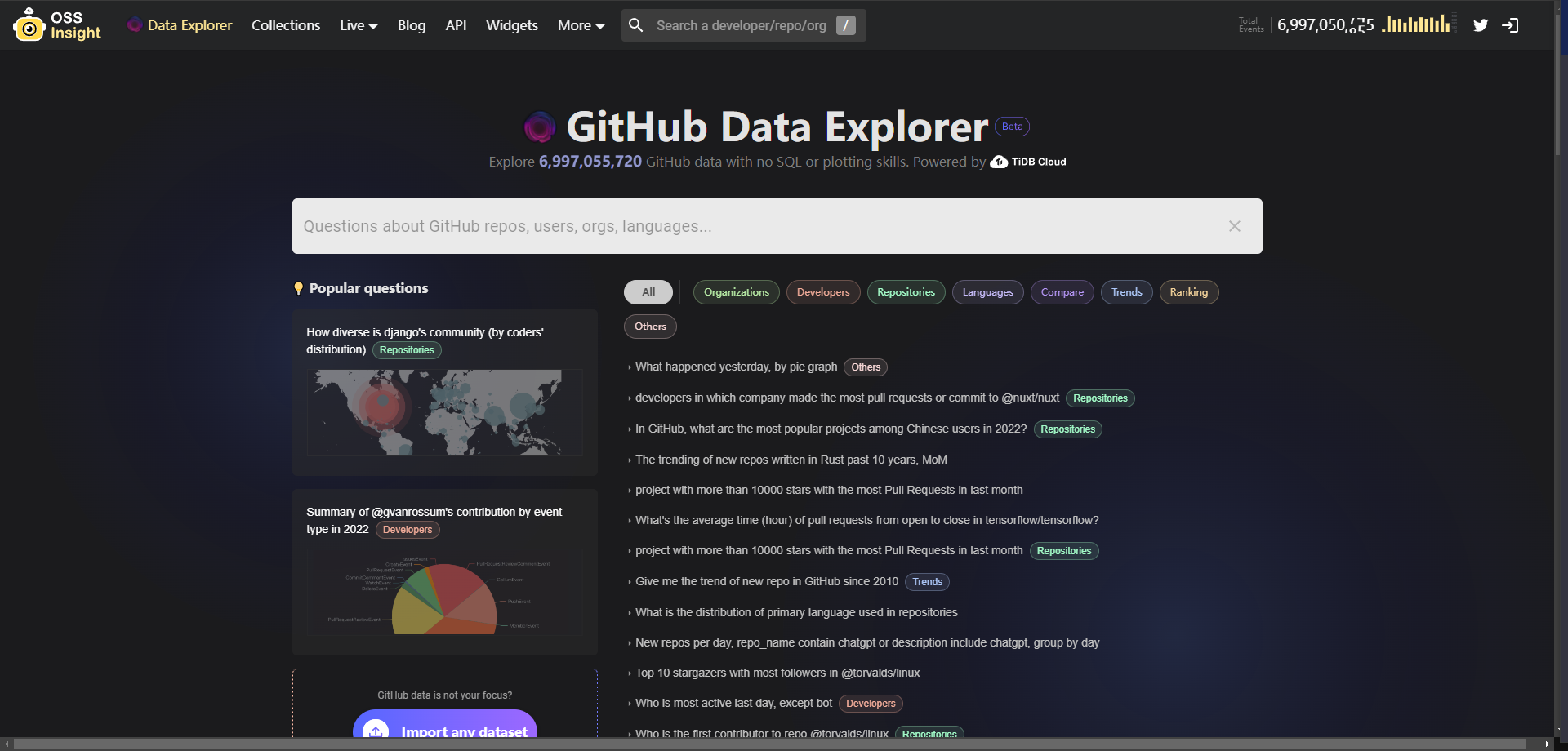Expand 'What happened yesterday, by pie graph'
This screenshot has height=751, width=1568.
click(736, 367)
